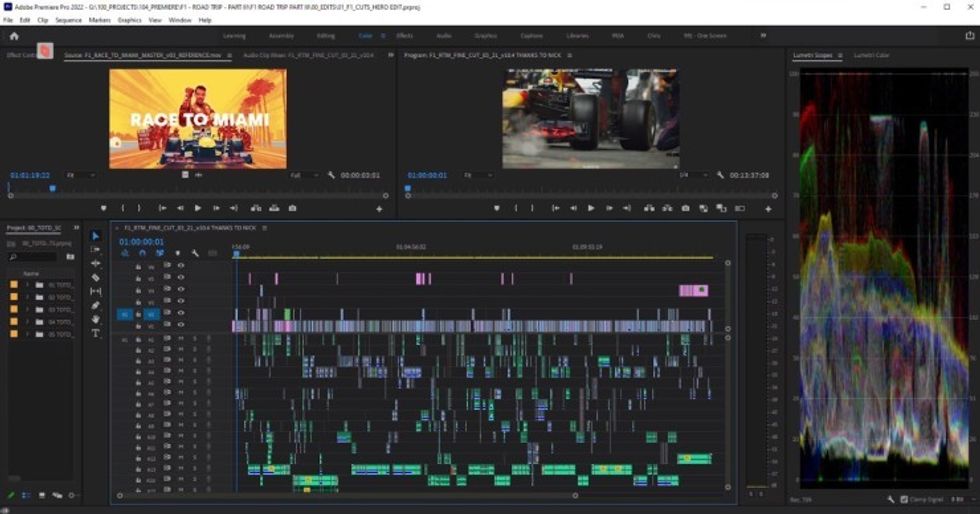
Task: Switch project panel to list view
Action: [26, 495]
